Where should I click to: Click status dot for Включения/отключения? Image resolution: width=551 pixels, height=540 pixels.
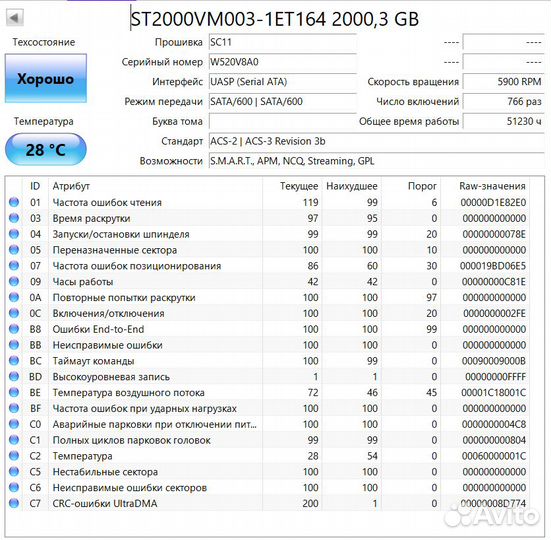click(x=14, y=313)
